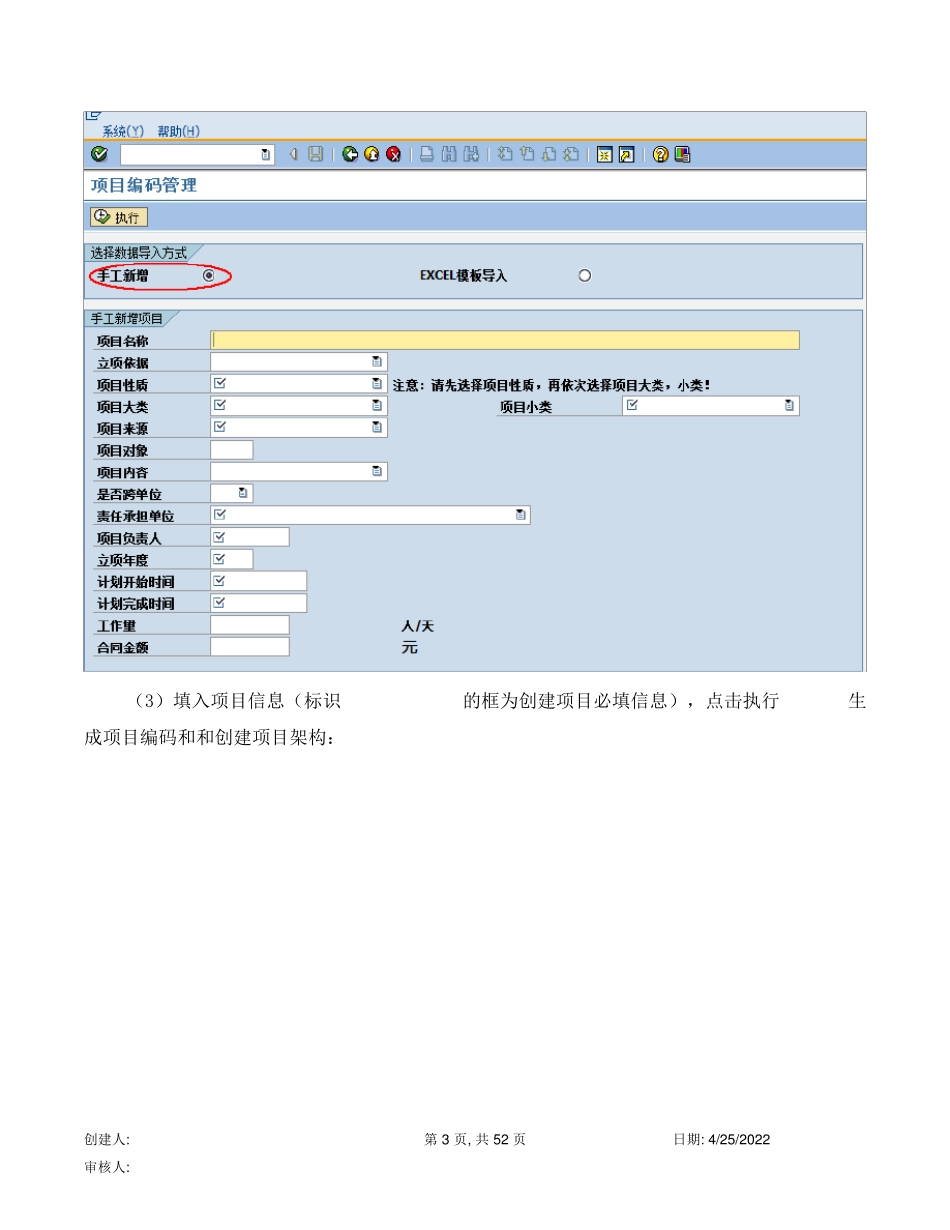The width and height of the screenshot is (950, 1230).
Task: Click the green Back arrow icon
Action: (x=349, y=154)
